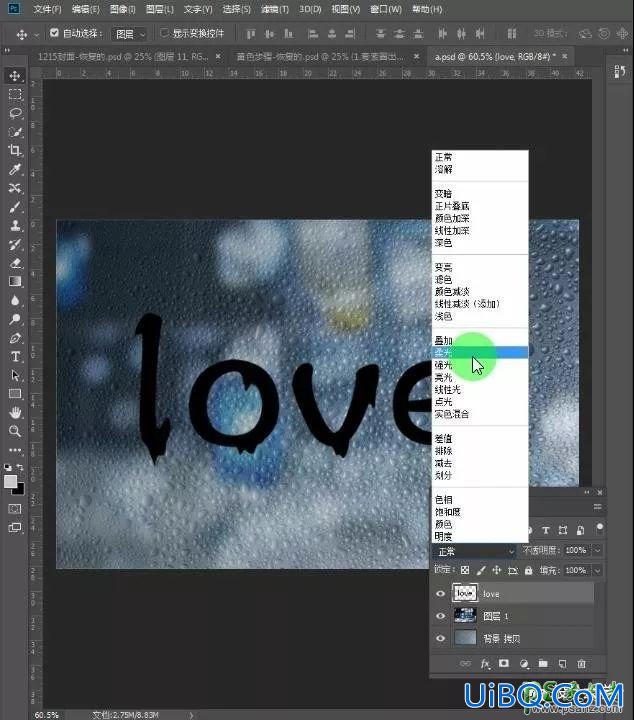Select the Eyedropper tool
The image size is (634, 720).
point(15,169)
